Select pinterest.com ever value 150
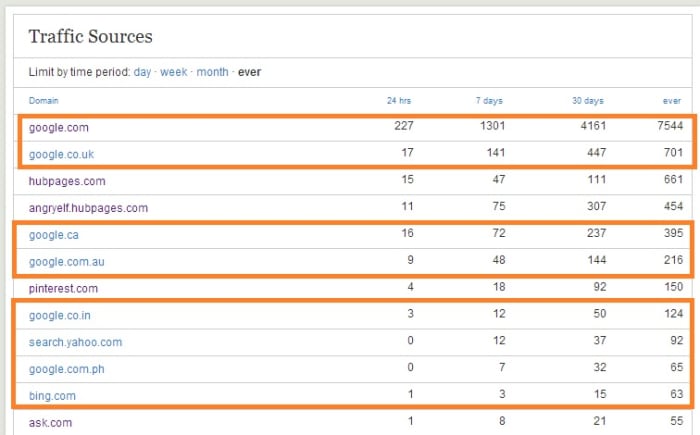The width and height of the screenshot is (700, 435). click(x=673, y=287)
